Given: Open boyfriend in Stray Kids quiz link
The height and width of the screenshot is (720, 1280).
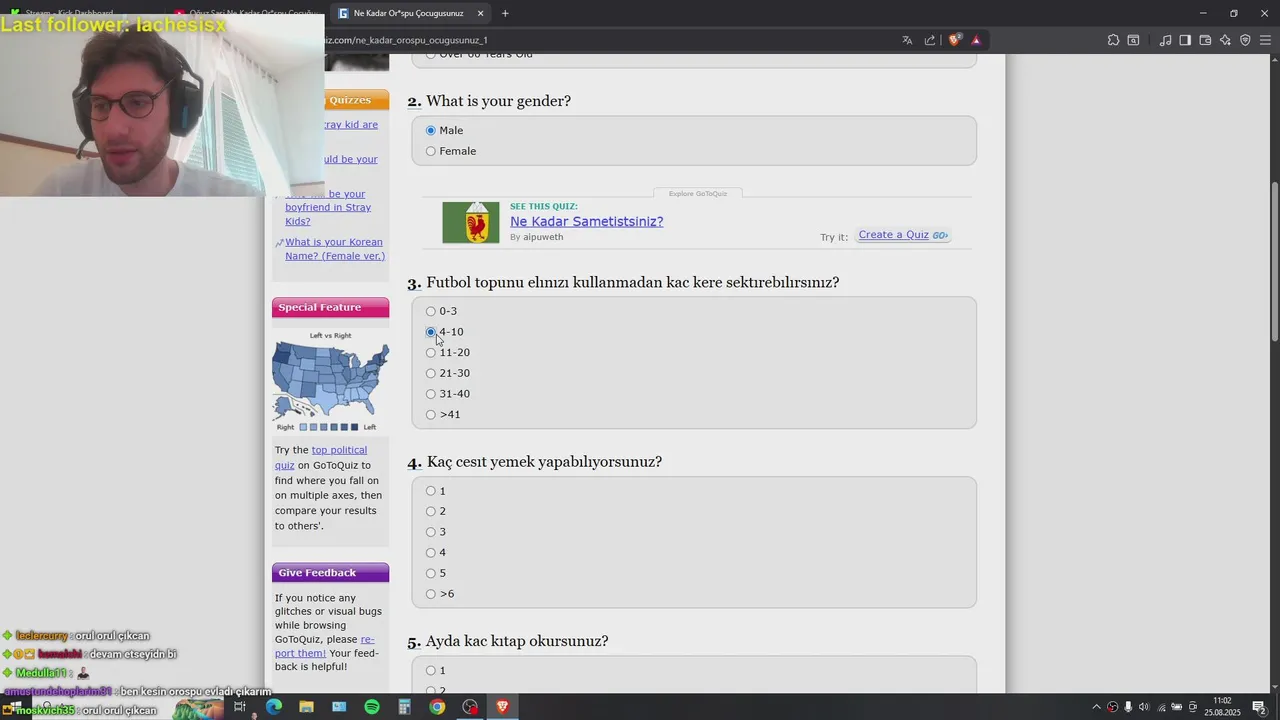Looking at the screenshot, I should [328, 208].
